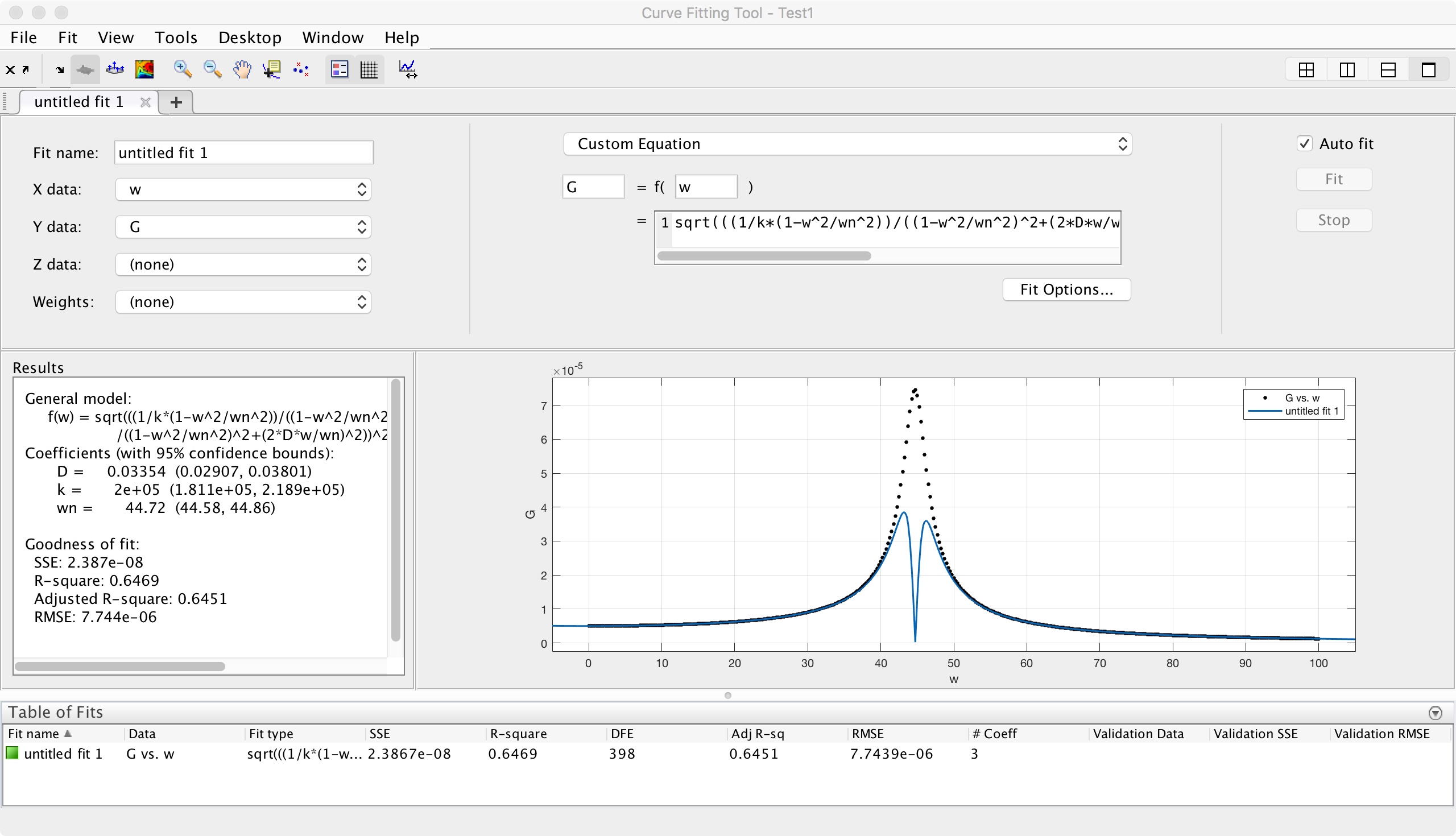Click the equation box horizontal scrollbar

tap(764, 256)
